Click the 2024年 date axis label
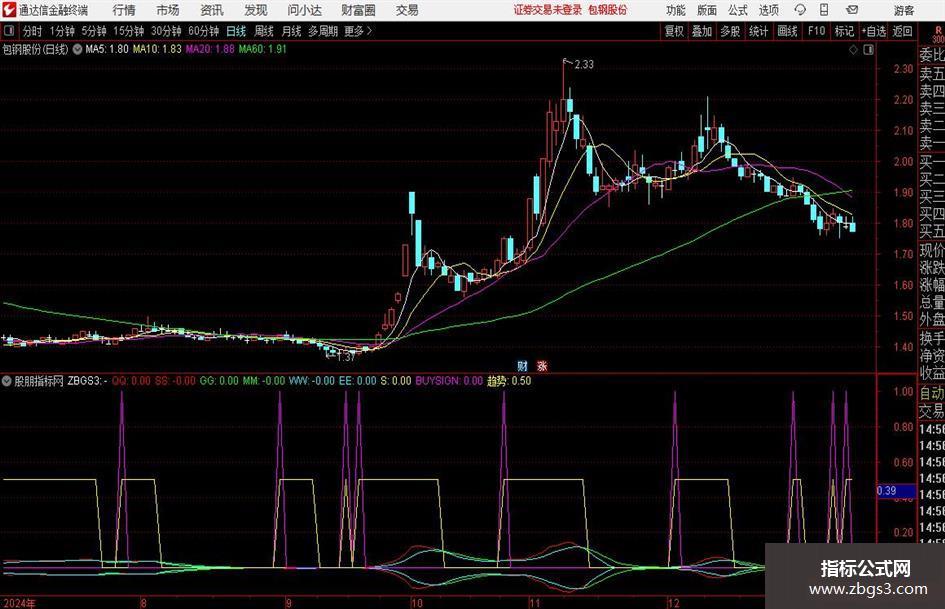 pos(19,603)
